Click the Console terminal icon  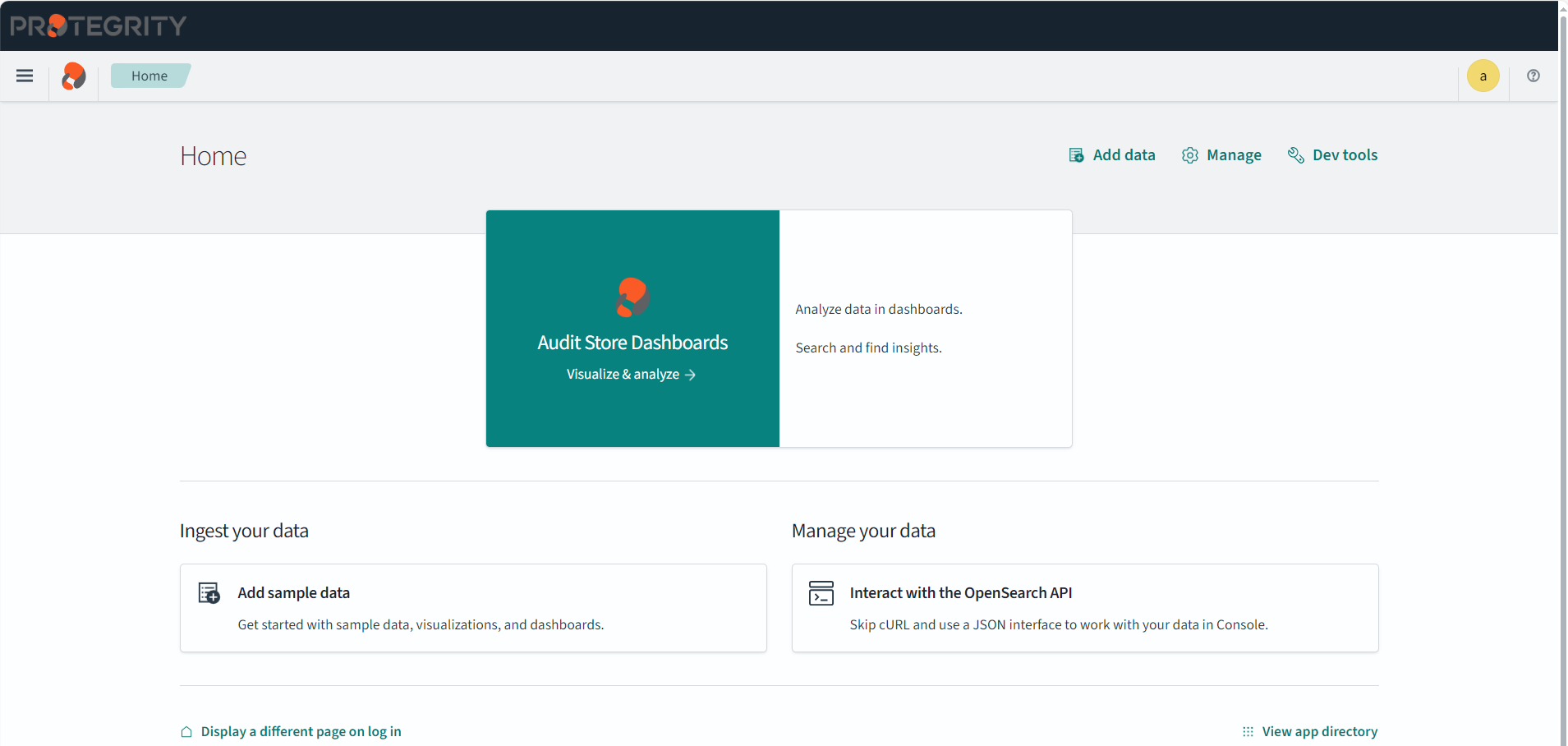tap(821, 593)
